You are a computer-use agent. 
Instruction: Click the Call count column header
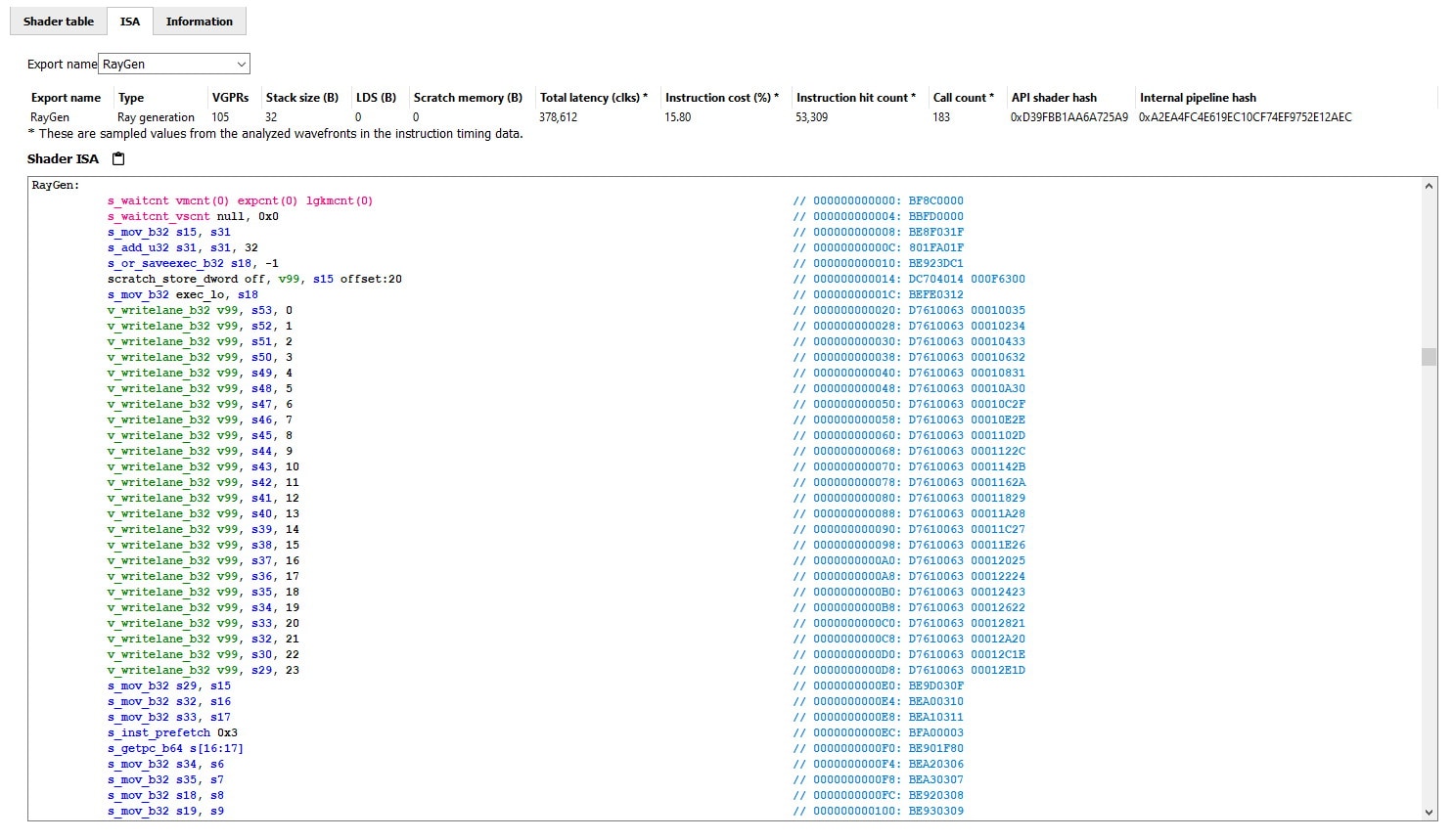click(x=963, y=98)
